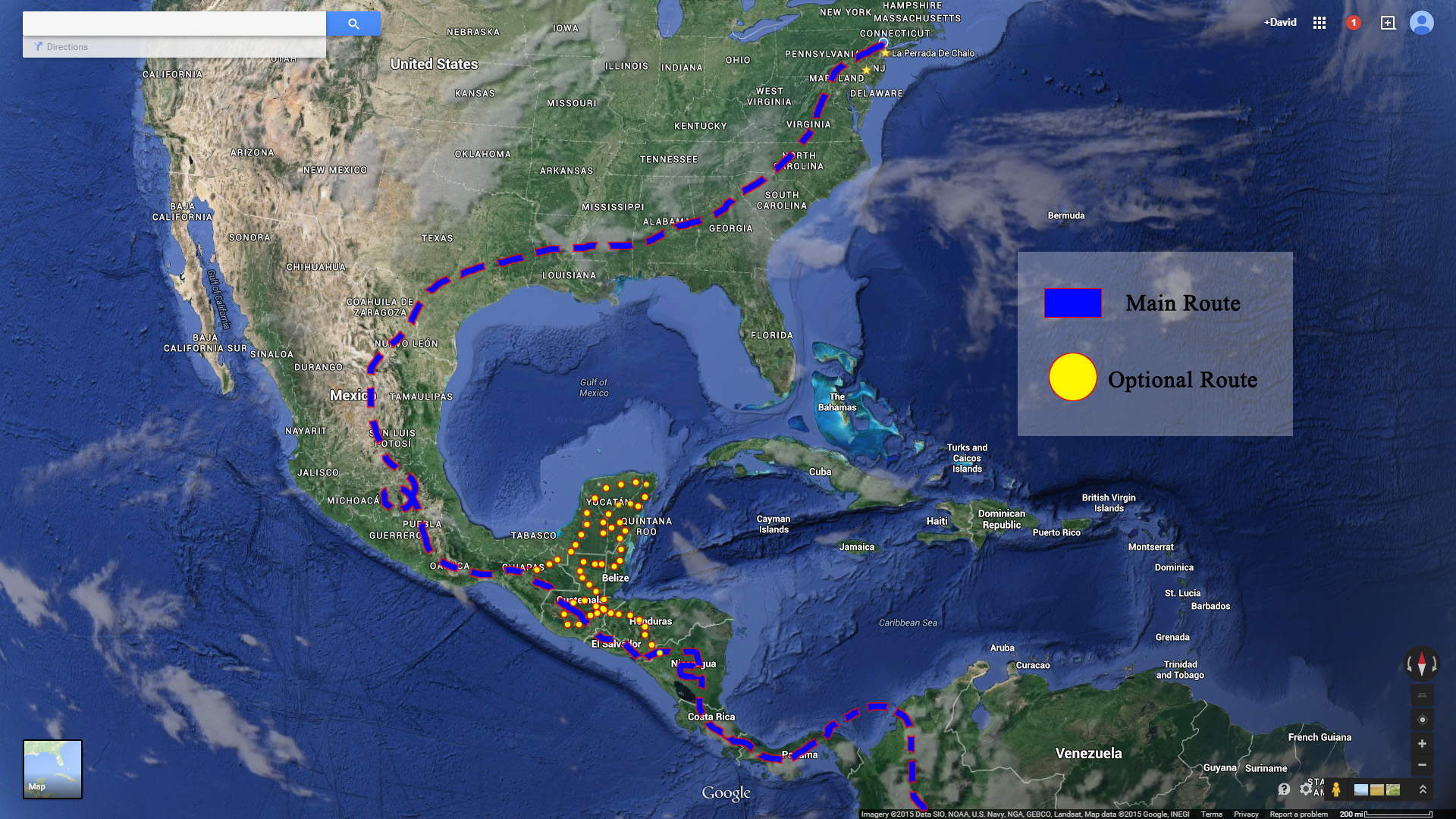Open the account profile avatar

pyautogui.click(x=1422, y=23)
